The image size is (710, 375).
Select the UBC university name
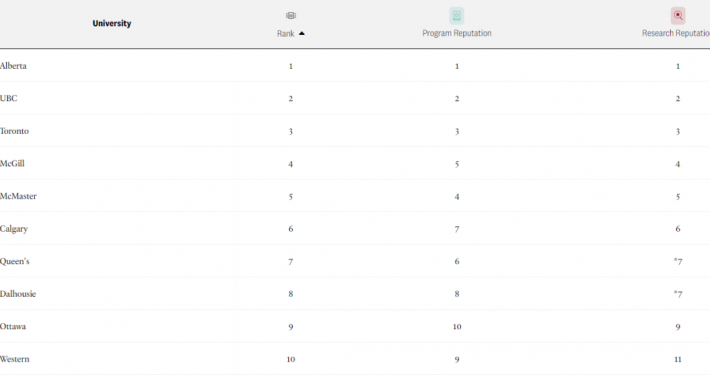(x=9, y=98)
